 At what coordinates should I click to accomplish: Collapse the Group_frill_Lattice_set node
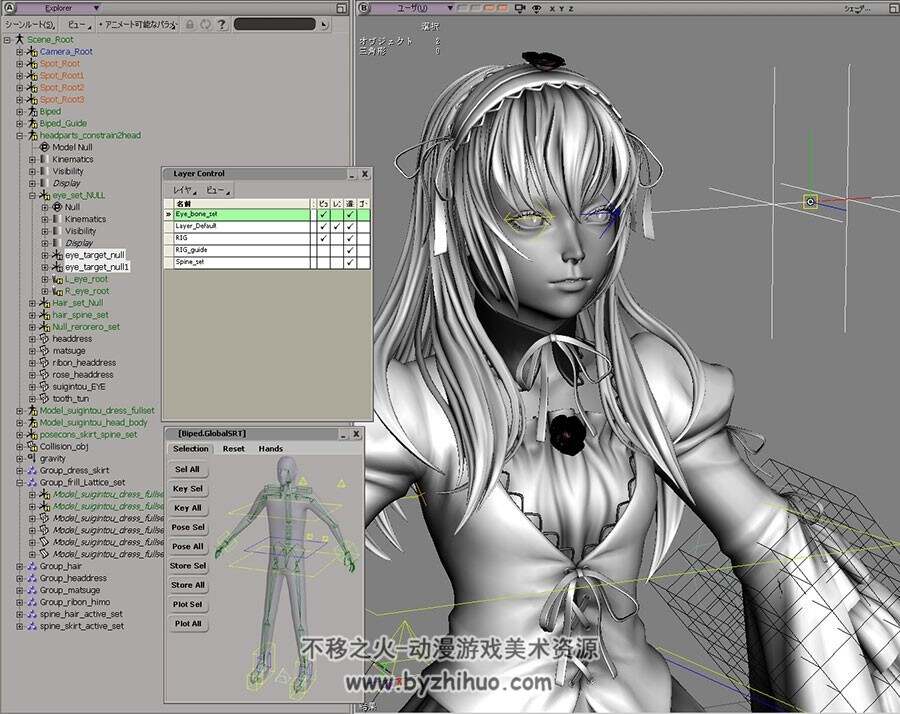point(20,482)
